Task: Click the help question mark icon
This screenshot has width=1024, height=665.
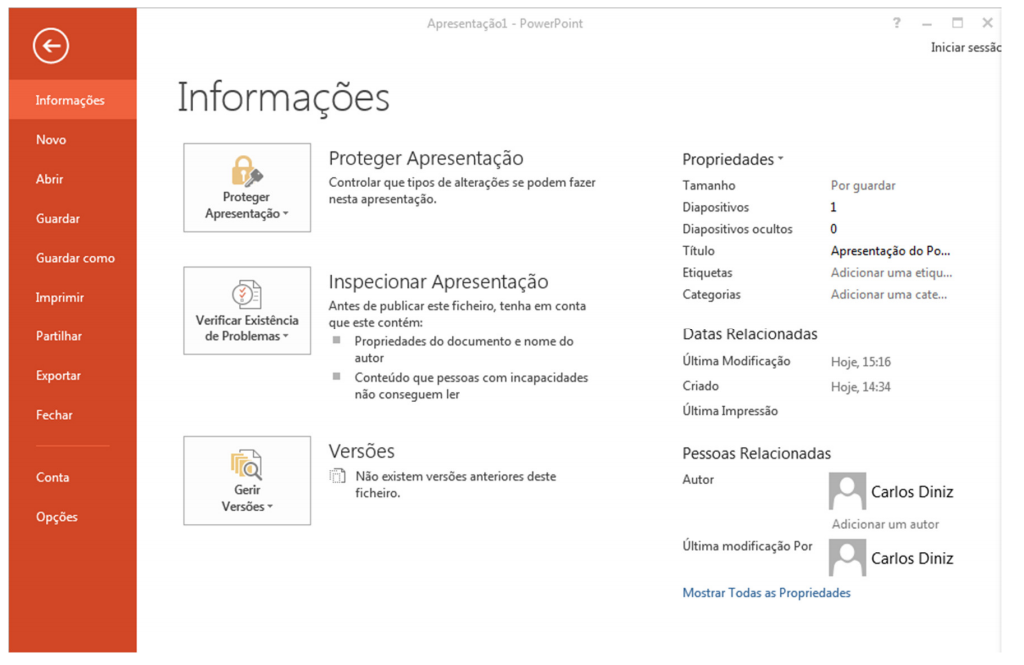Action: (897, 23)
